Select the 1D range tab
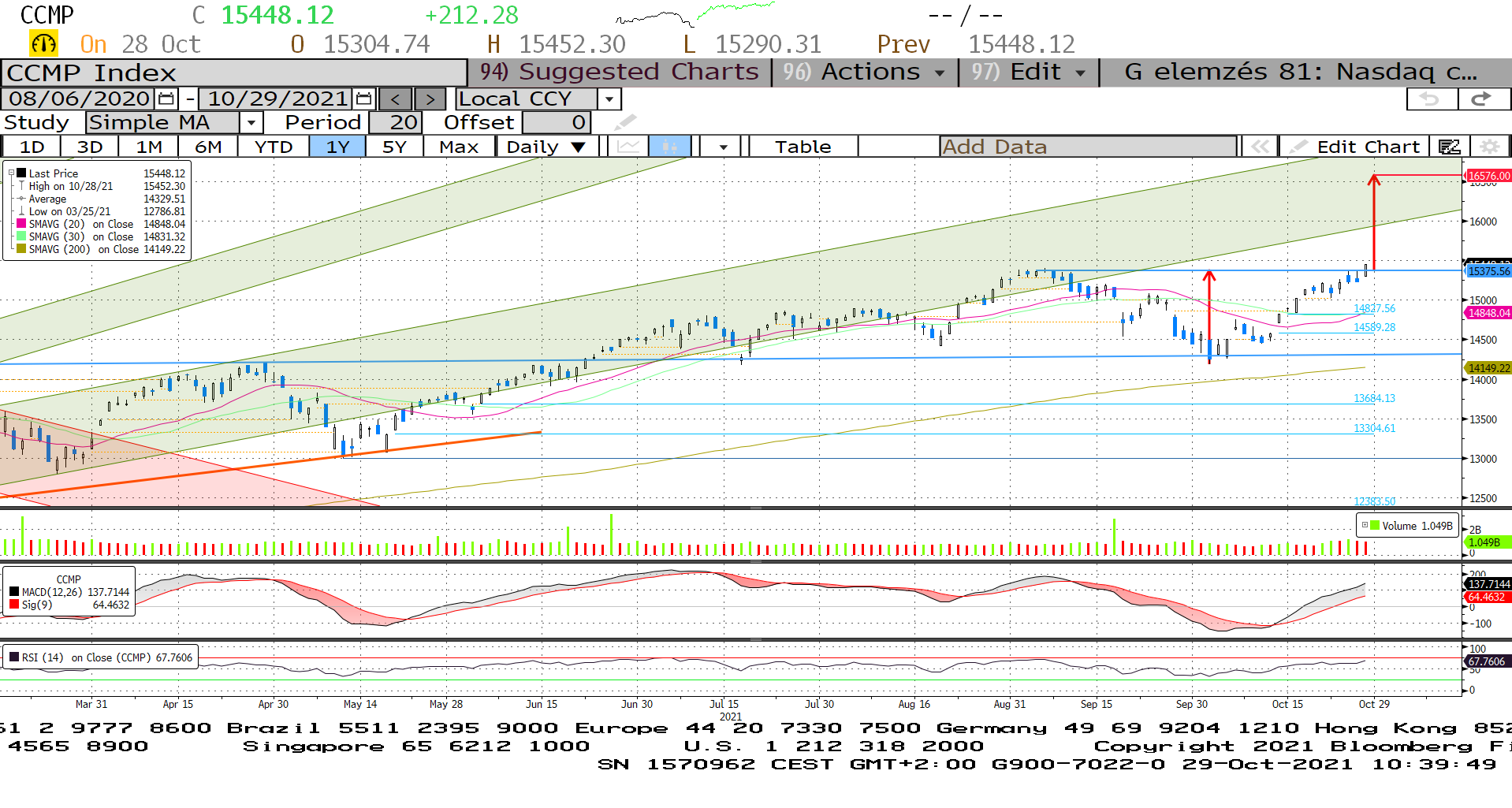The width and height of the screenshot is (1512, 808). 32,147
